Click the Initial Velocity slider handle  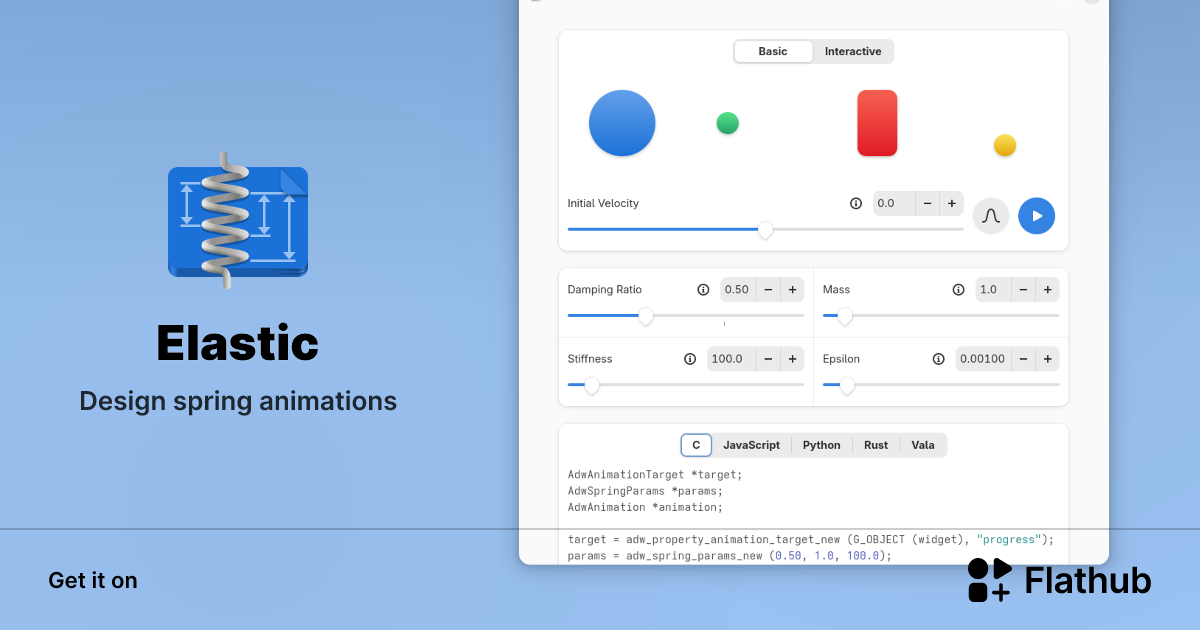[765, 230]
